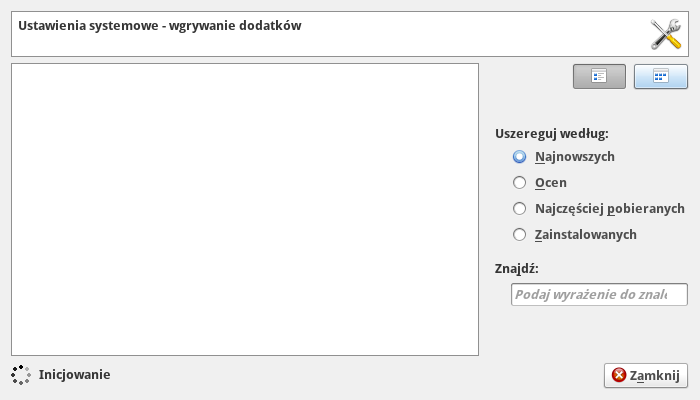Pick the Zainstalowanych radio option
The image size is (700, 400).
coord(519,235)
